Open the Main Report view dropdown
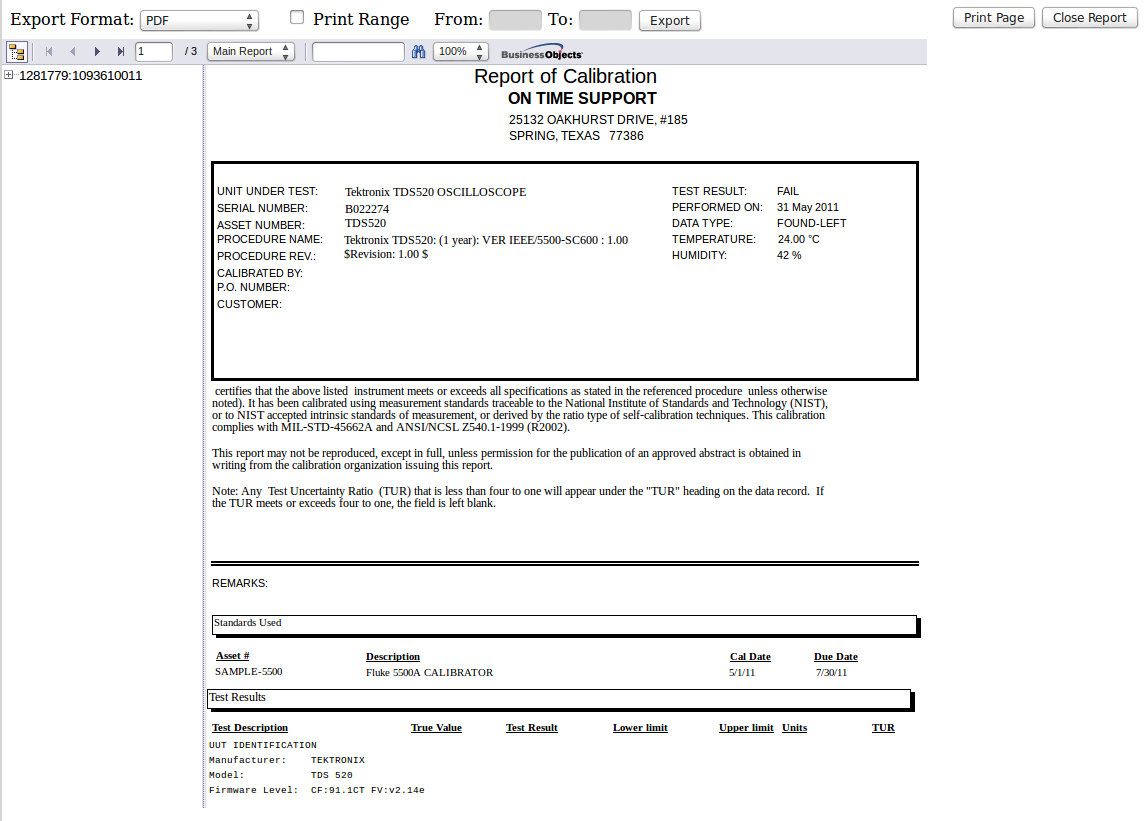Image resolution: width=1145 pixels, height=821 pixels. tap(250, 51)
